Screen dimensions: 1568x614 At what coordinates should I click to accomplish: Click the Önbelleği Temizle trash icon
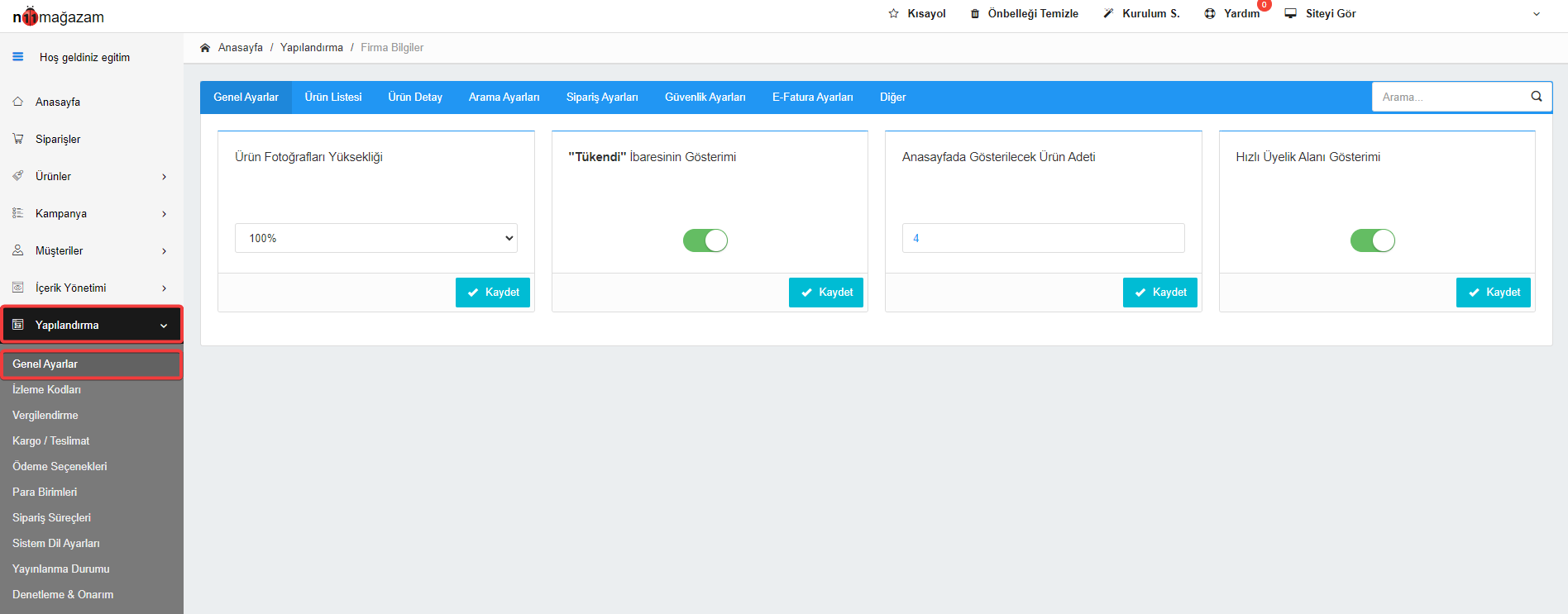click(x=975, y=13)
